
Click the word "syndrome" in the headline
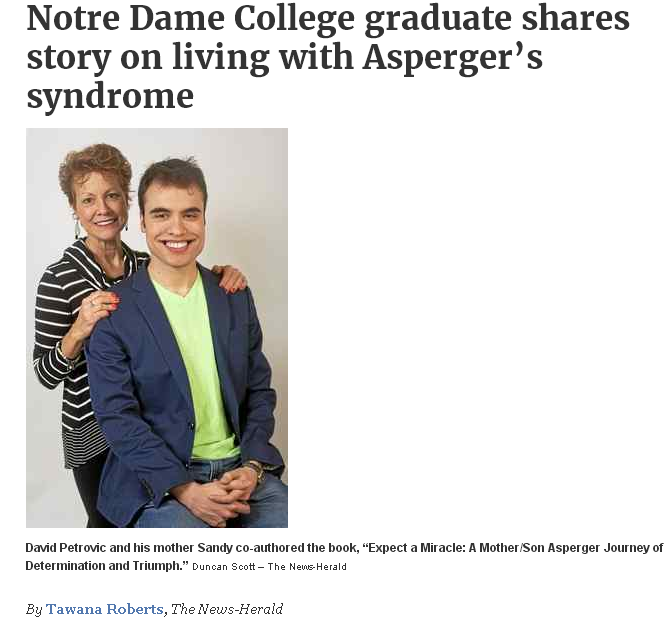pyautogui.click(x=110, y=96)
